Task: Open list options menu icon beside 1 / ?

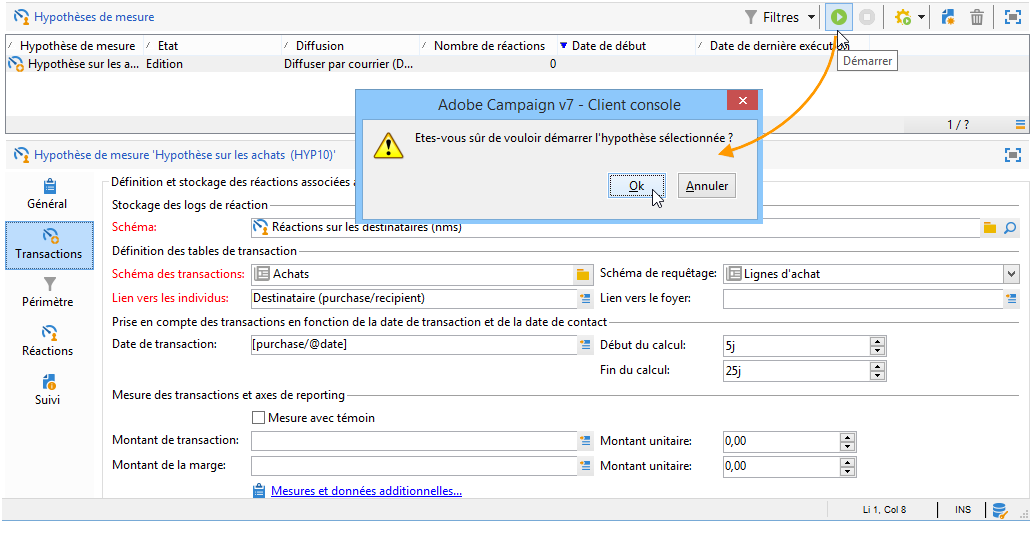Action: 1019,124
